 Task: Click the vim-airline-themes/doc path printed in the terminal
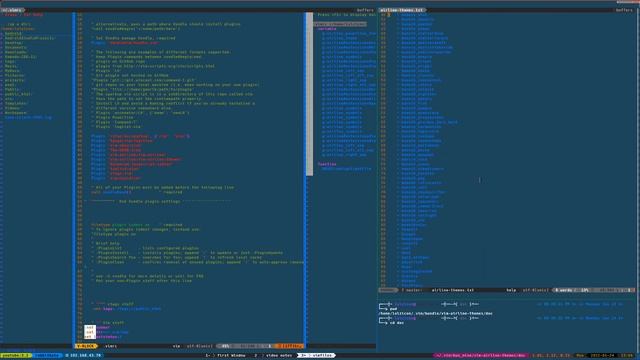[436, 313]
